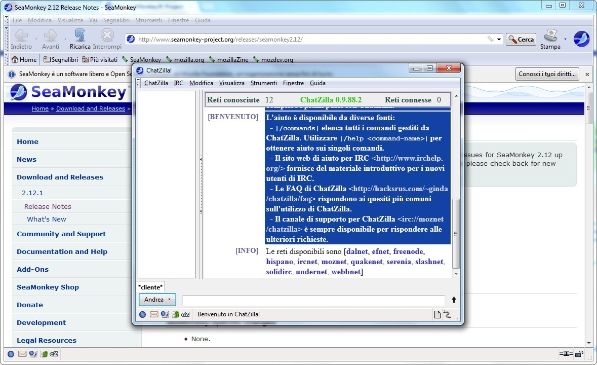Click the SeaMonkey throbber logo at toolbar right
This screenshot has height=365, width=597.
tap(581, 39)
